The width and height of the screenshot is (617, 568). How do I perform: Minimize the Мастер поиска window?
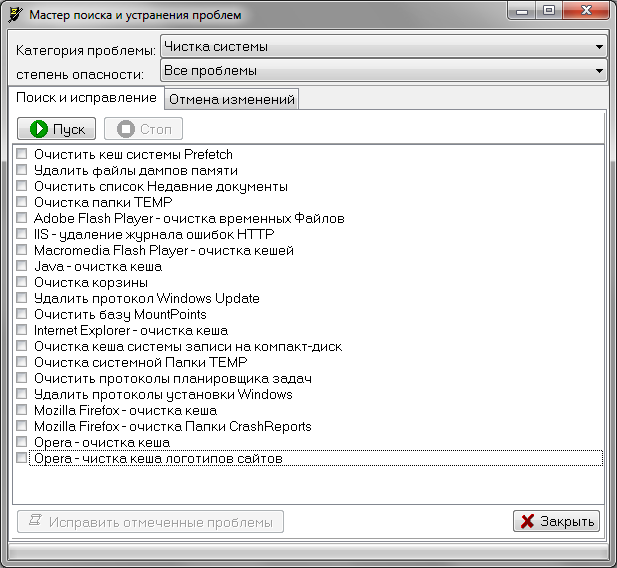[x=522, y=11]
